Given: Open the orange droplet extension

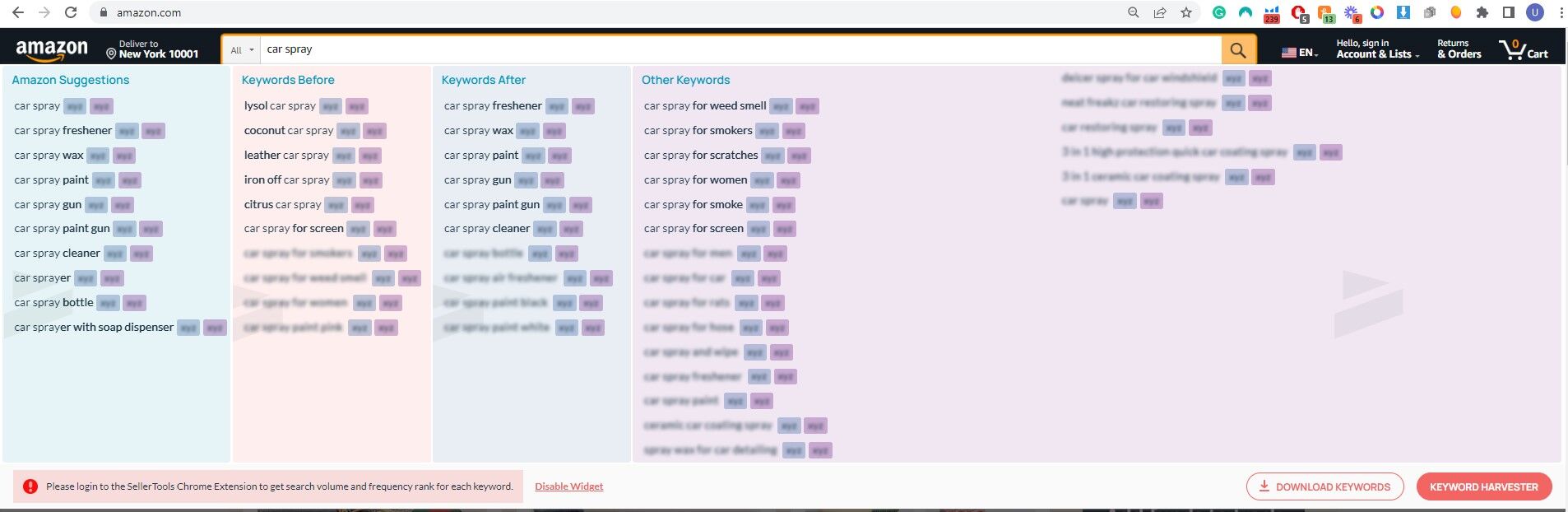Looking at the screenshot, I should [x=1456, y=12].
